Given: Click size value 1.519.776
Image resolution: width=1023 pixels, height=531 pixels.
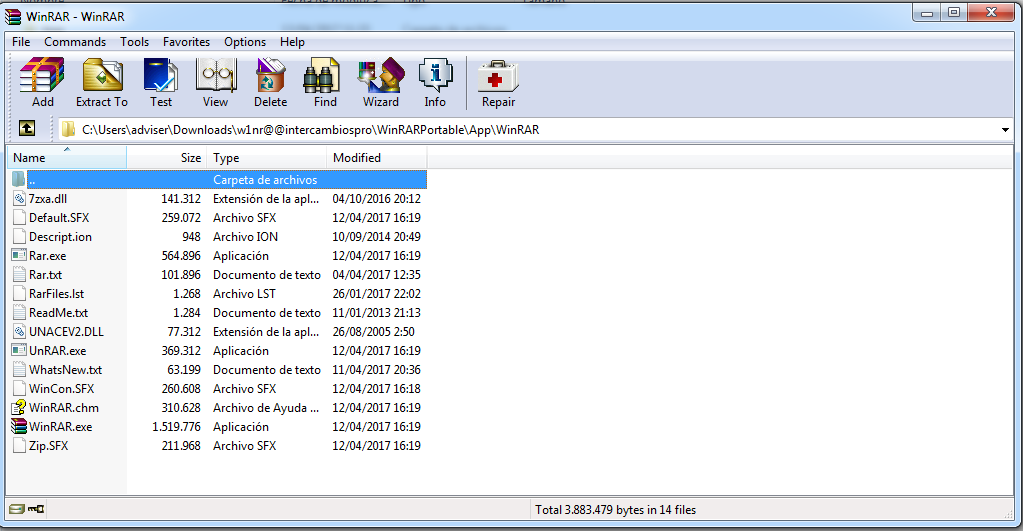Looking at the screenshot, I should point(176,427).
